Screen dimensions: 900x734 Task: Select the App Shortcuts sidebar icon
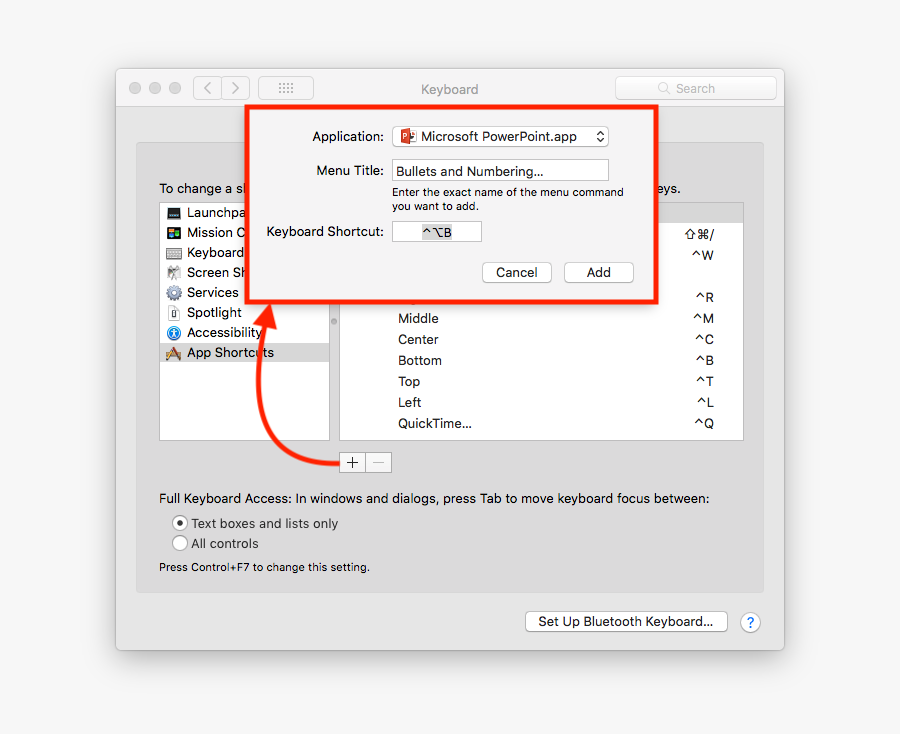174,352
